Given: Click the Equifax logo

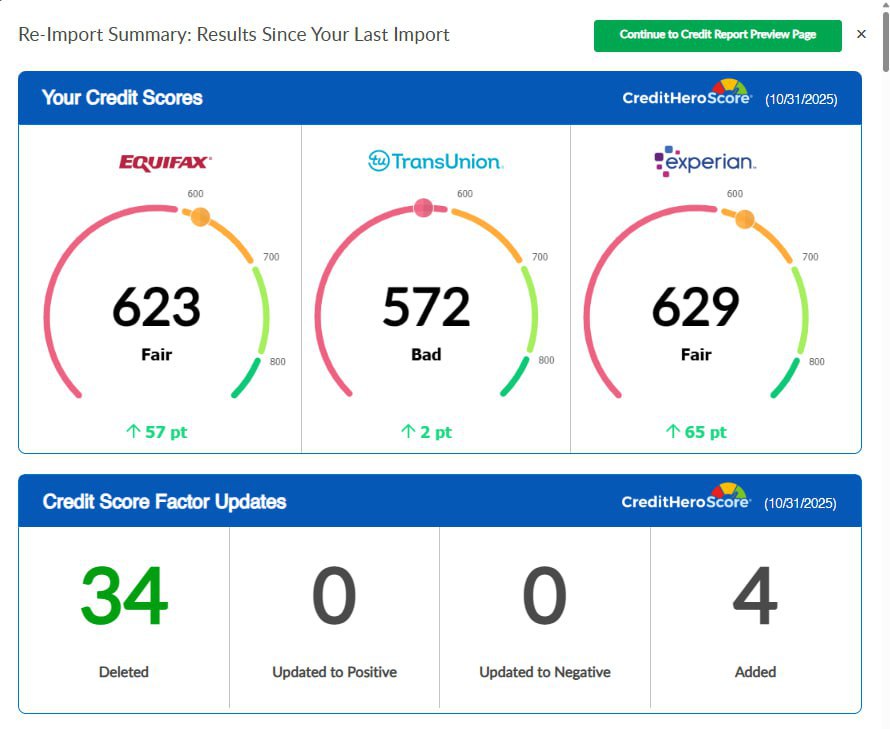Looking at the screenshot, I should 165,162.
